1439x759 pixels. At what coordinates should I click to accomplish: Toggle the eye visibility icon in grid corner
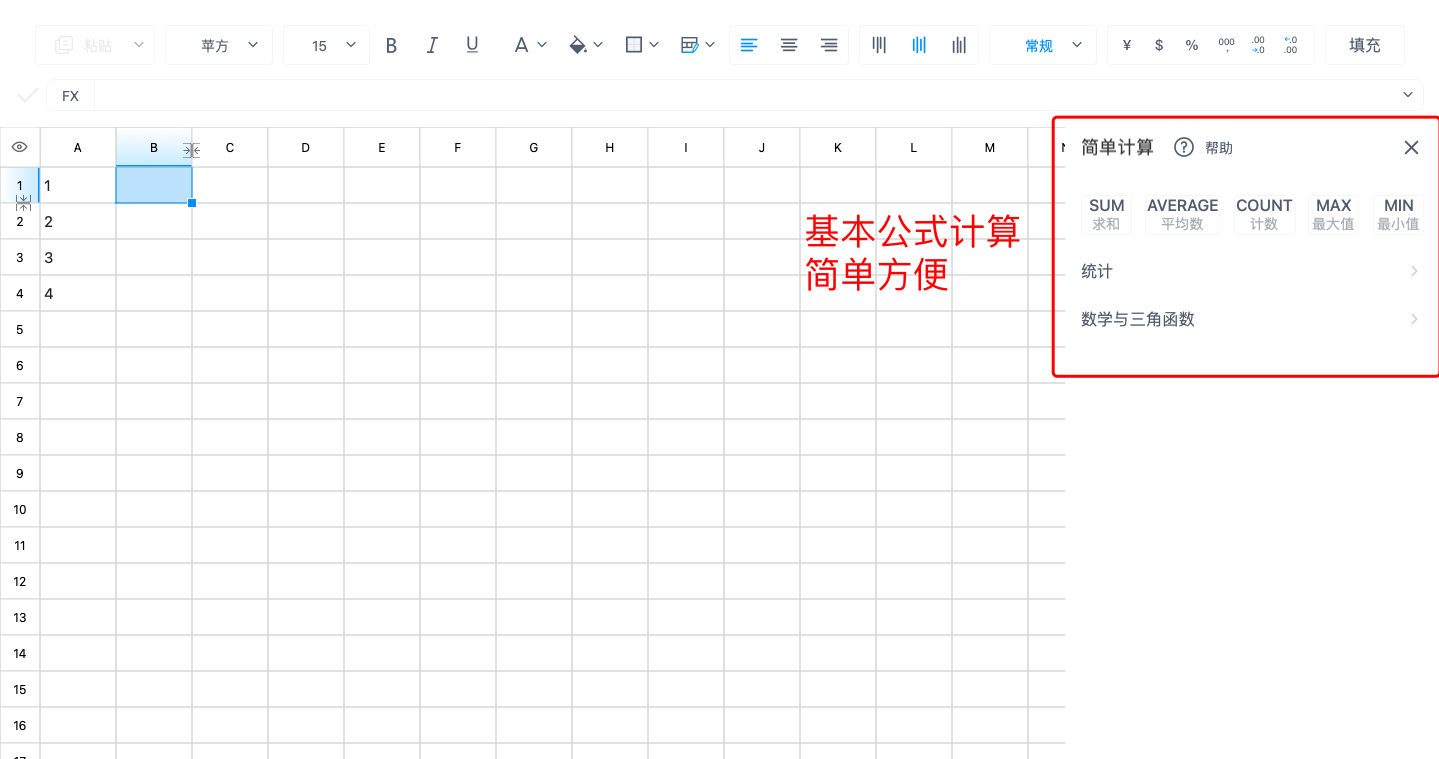click(19, 147)
